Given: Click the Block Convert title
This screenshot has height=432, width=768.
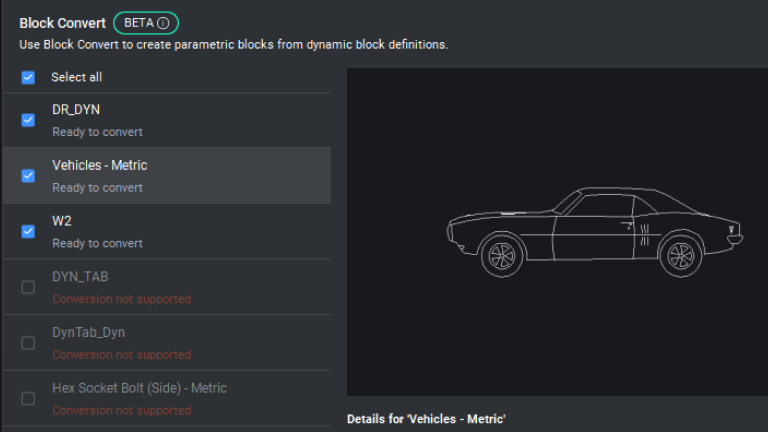Looking at the screenshot, I should point(62,23).
